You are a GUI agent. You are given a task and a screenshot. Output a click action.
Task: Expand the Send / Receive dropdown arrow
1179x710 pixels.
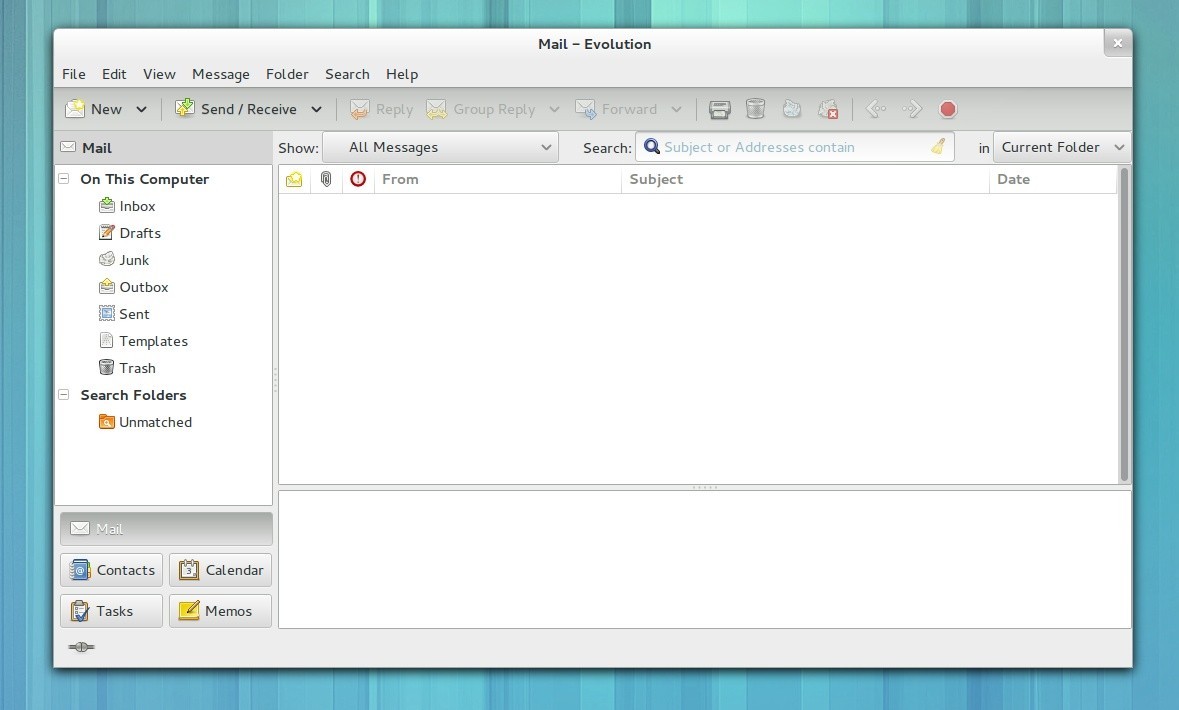tap(317, 109)
